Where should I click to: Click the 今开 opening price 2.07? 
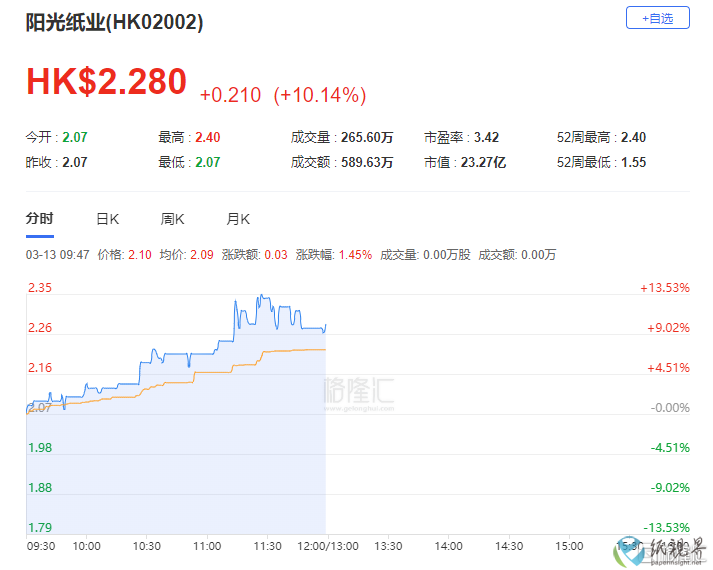(75, 137)
